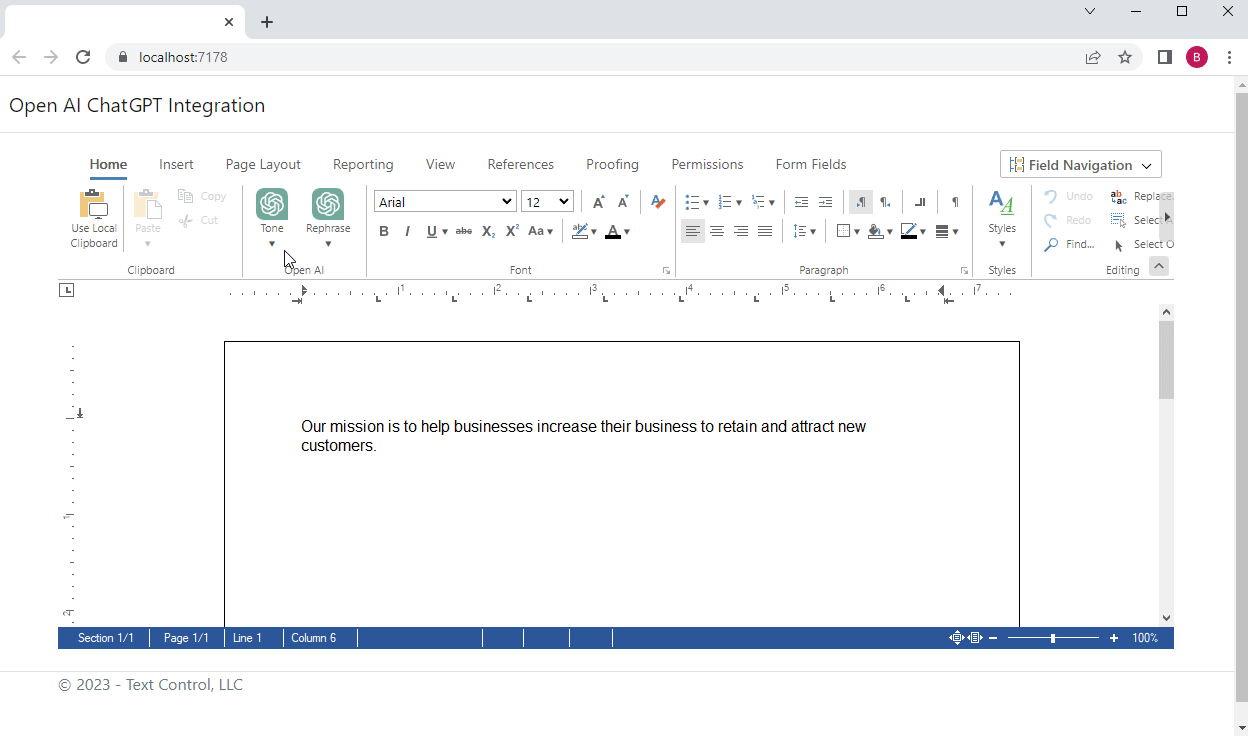Select the Format Painter icon

657,201
